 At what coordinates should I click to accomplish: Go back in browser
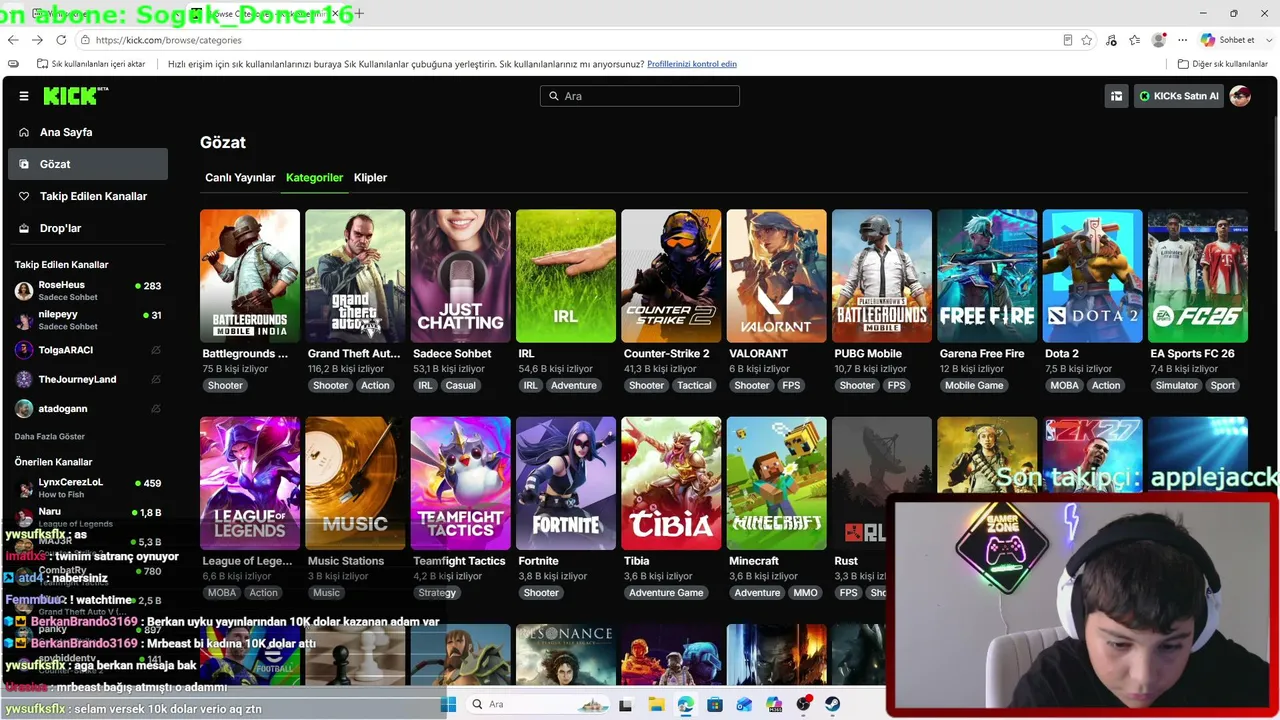click(x=13, y=40)
